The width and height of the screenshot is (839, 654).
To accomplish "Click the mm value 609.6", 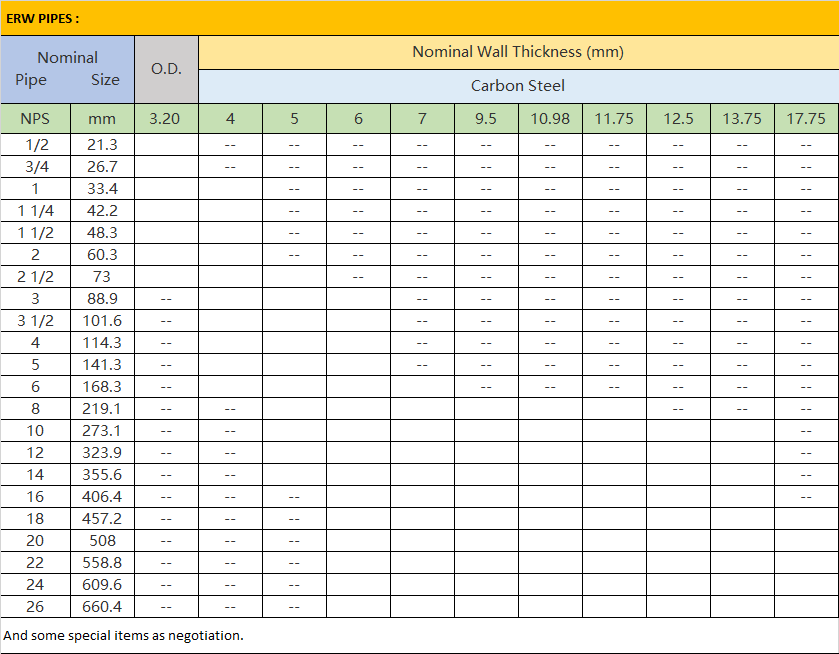I will pyautogui.click(x=102, y=584).
